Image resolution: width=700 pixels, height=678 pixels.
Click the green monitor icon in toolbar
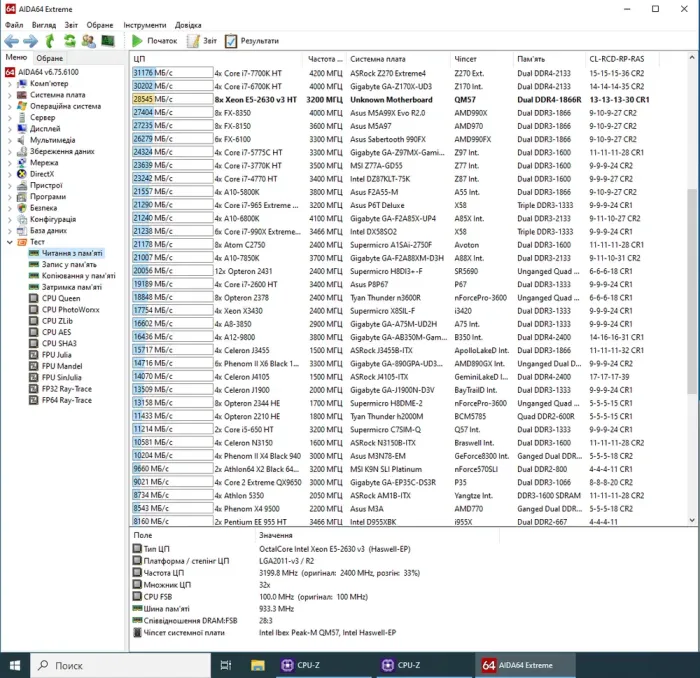coord(107,41)
